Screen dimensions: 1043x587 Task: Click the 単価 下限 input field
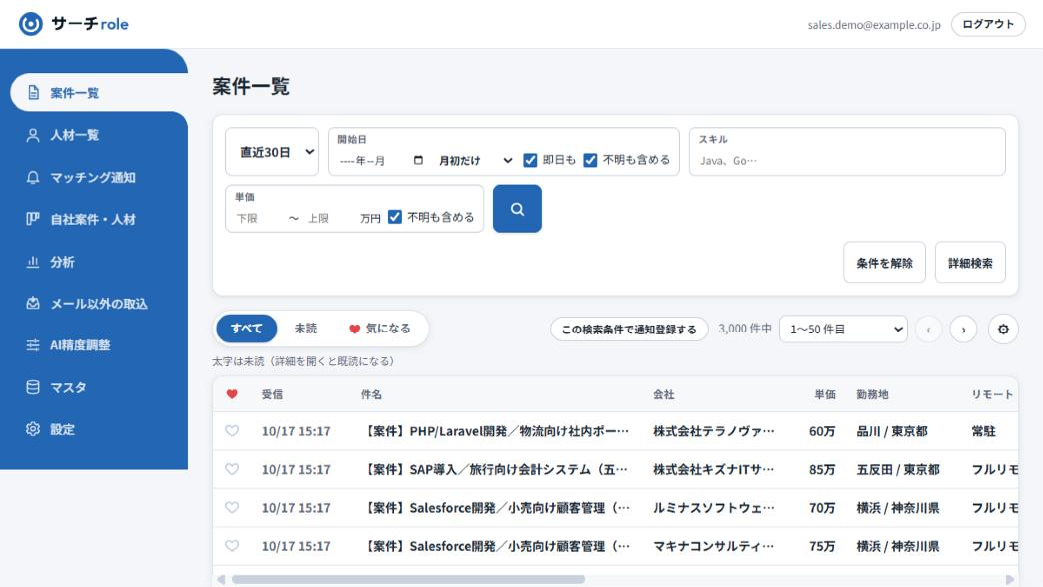click(258, 218)
